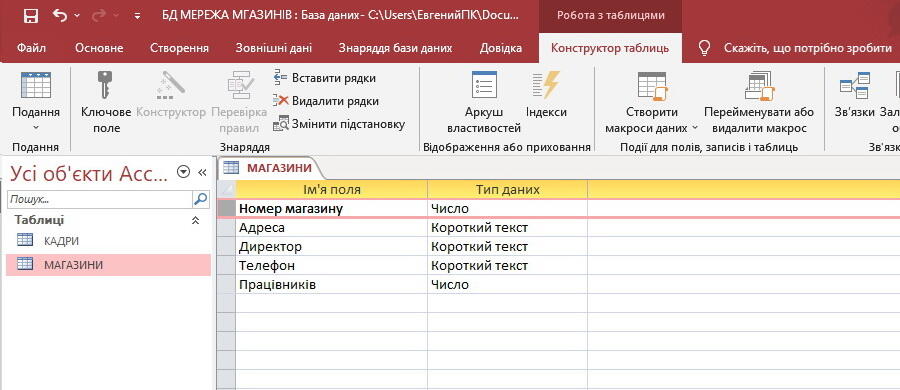The height and width of the screenshot is (390, 900).
Task: Open the Файл tab
Action: click(x=32, y=48)
